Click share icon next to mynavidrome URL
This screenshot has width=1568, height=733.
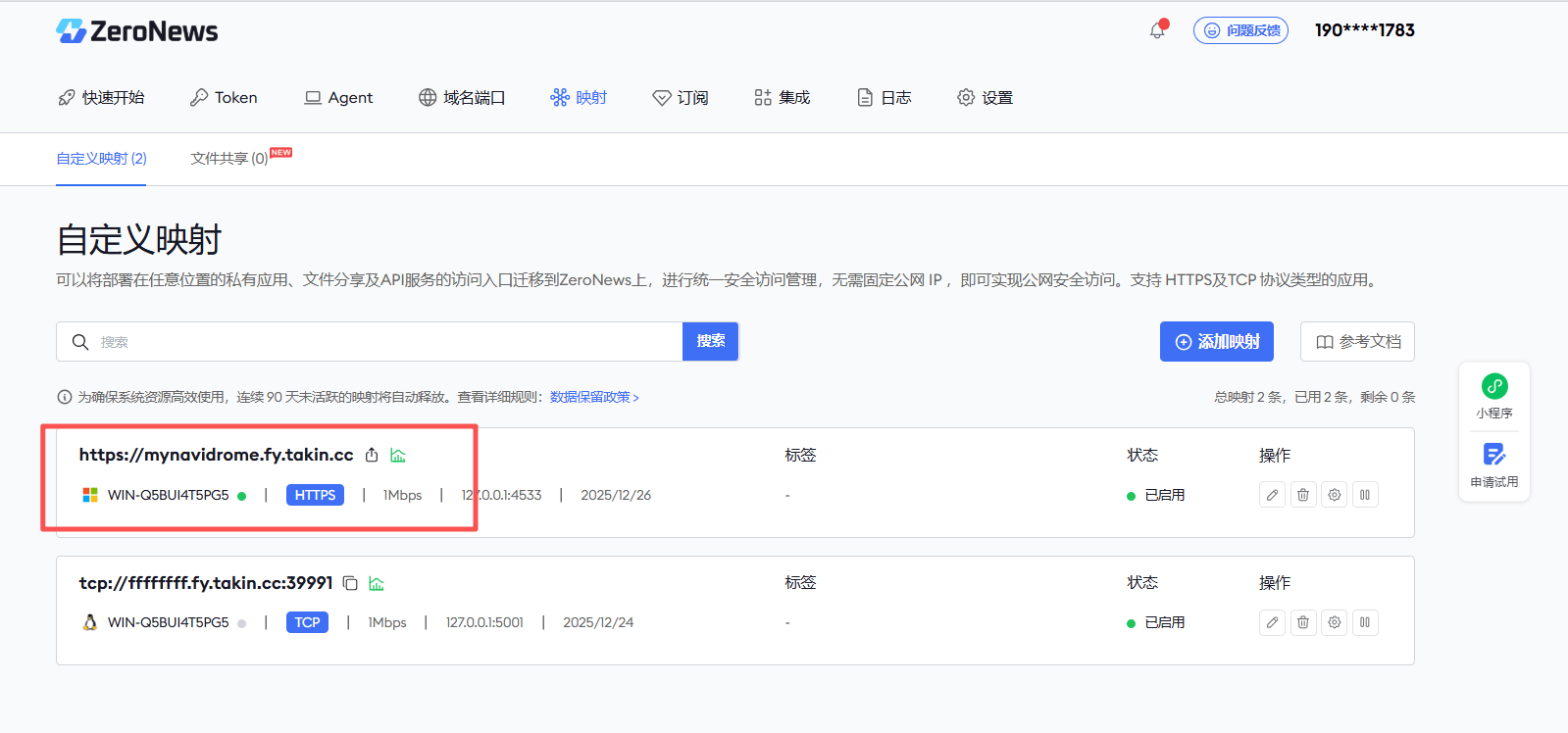click(x=372, y=455)
